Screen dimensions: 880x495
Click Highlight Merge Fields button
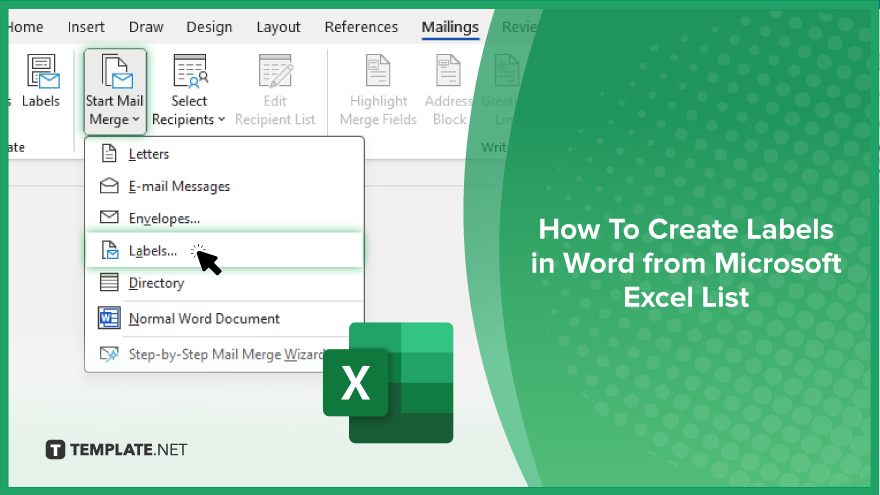coord(378,91)
